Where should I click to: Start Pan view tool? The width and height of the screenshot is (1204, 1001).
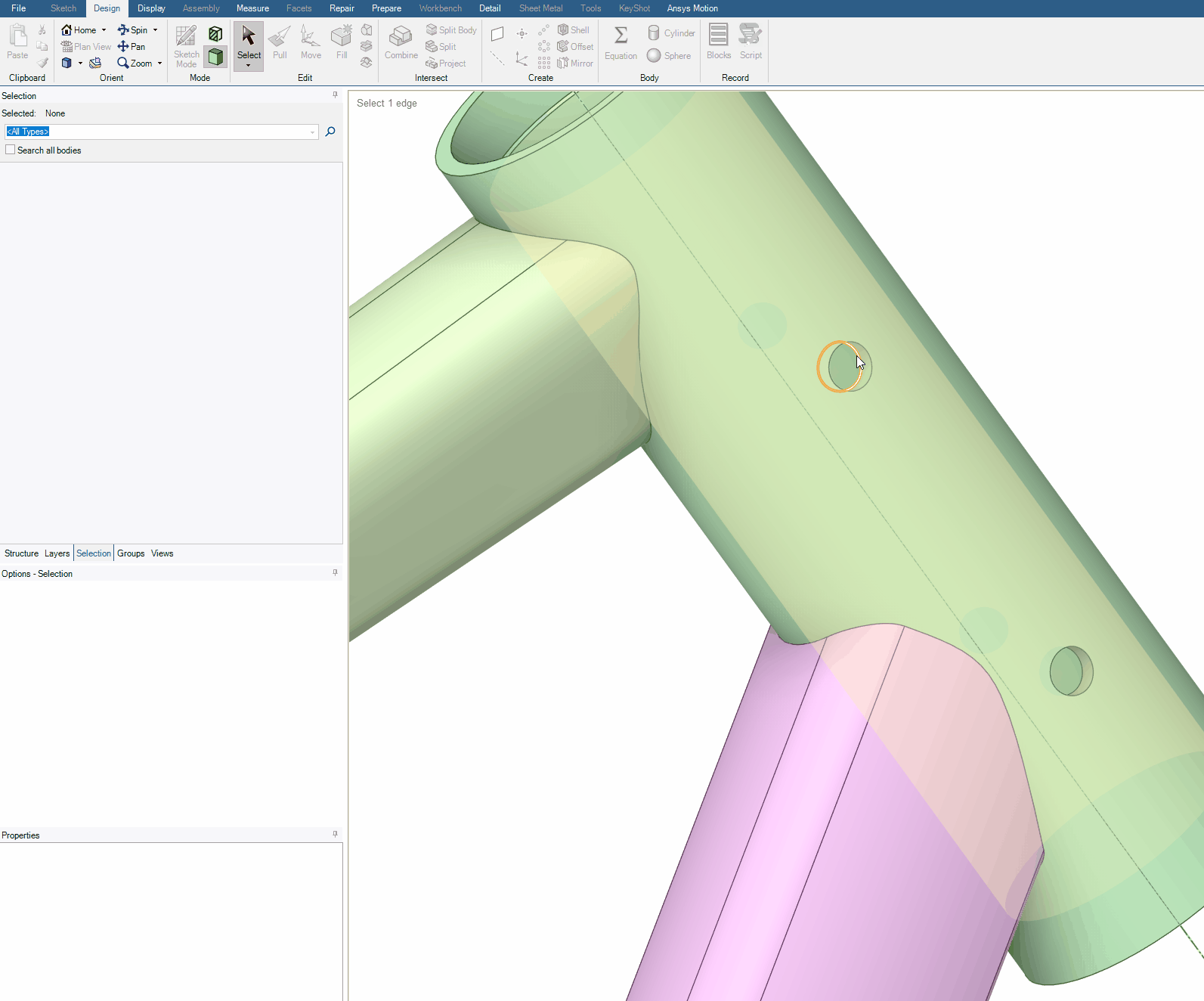(132, 47)
